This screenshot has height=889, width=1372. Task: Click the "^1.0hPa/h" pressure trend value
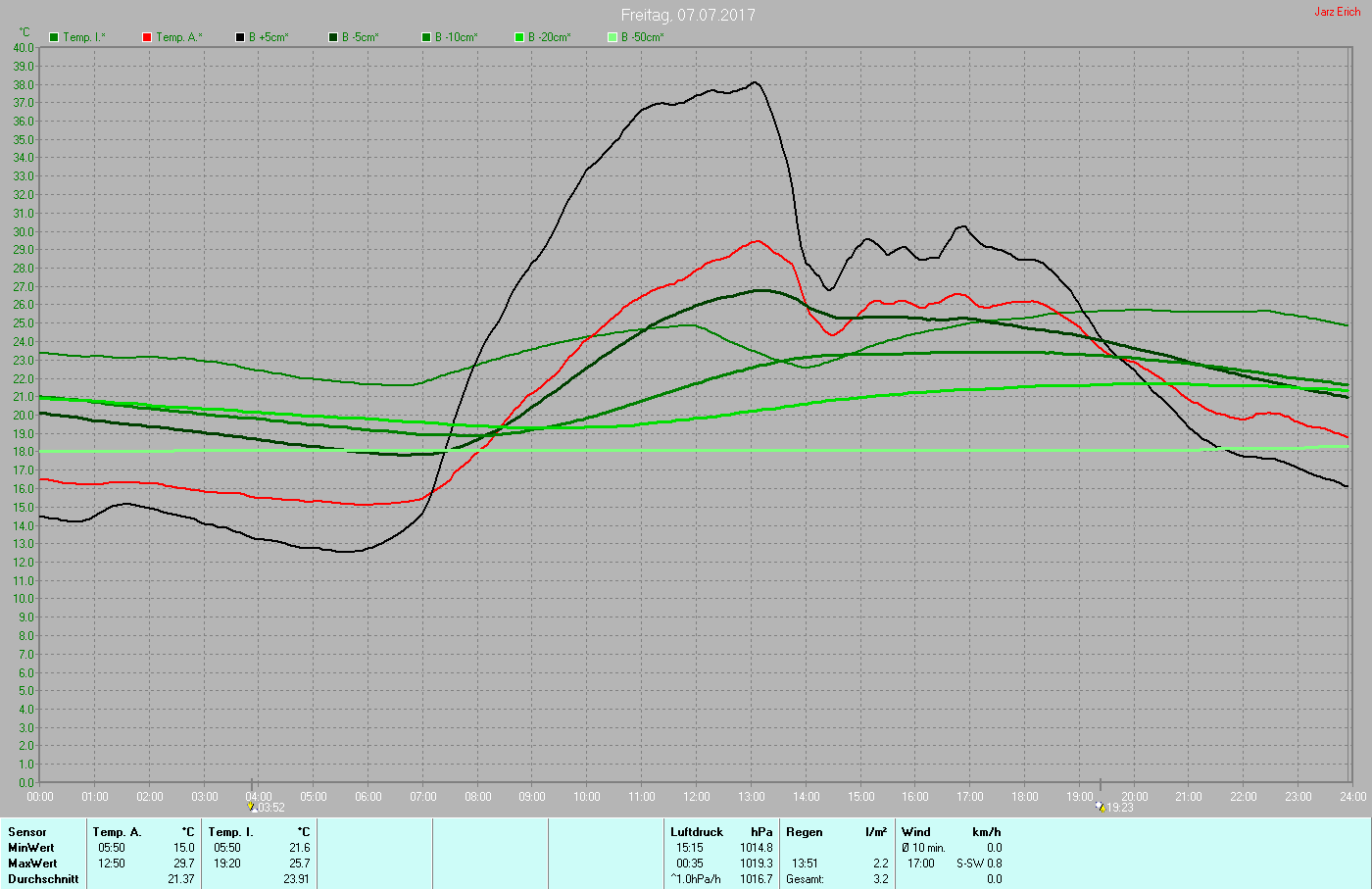pyautogui.click(x=696, y=879)
